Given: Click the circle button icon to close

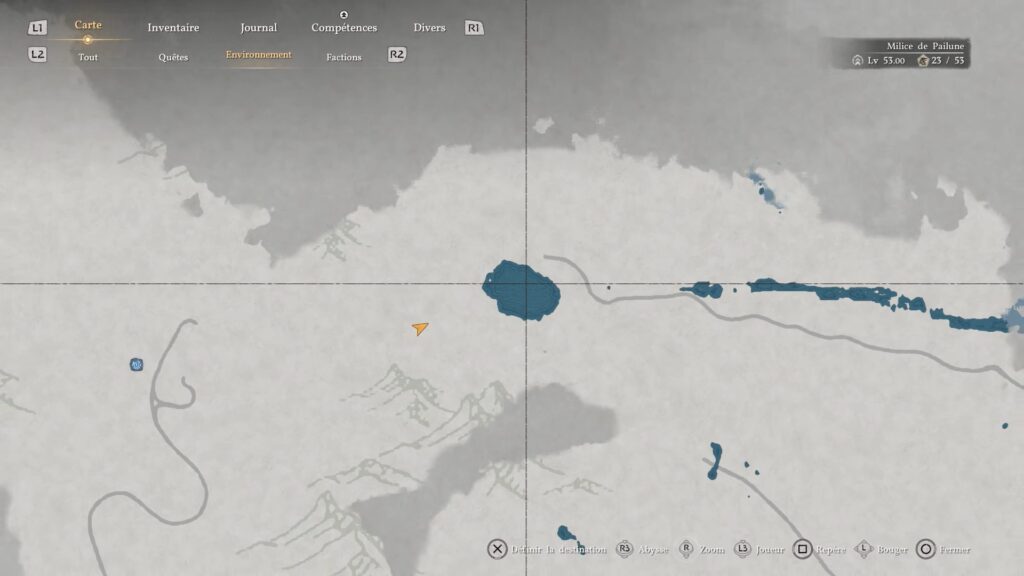Looking at the screenshot, I should click(x=926, y=549).
